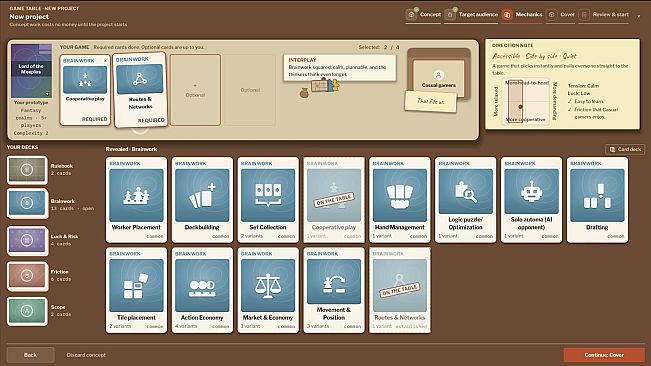Click the 'Tension: Calm' text
Viewport: 651px width, 366px height.
coord(583,85)
